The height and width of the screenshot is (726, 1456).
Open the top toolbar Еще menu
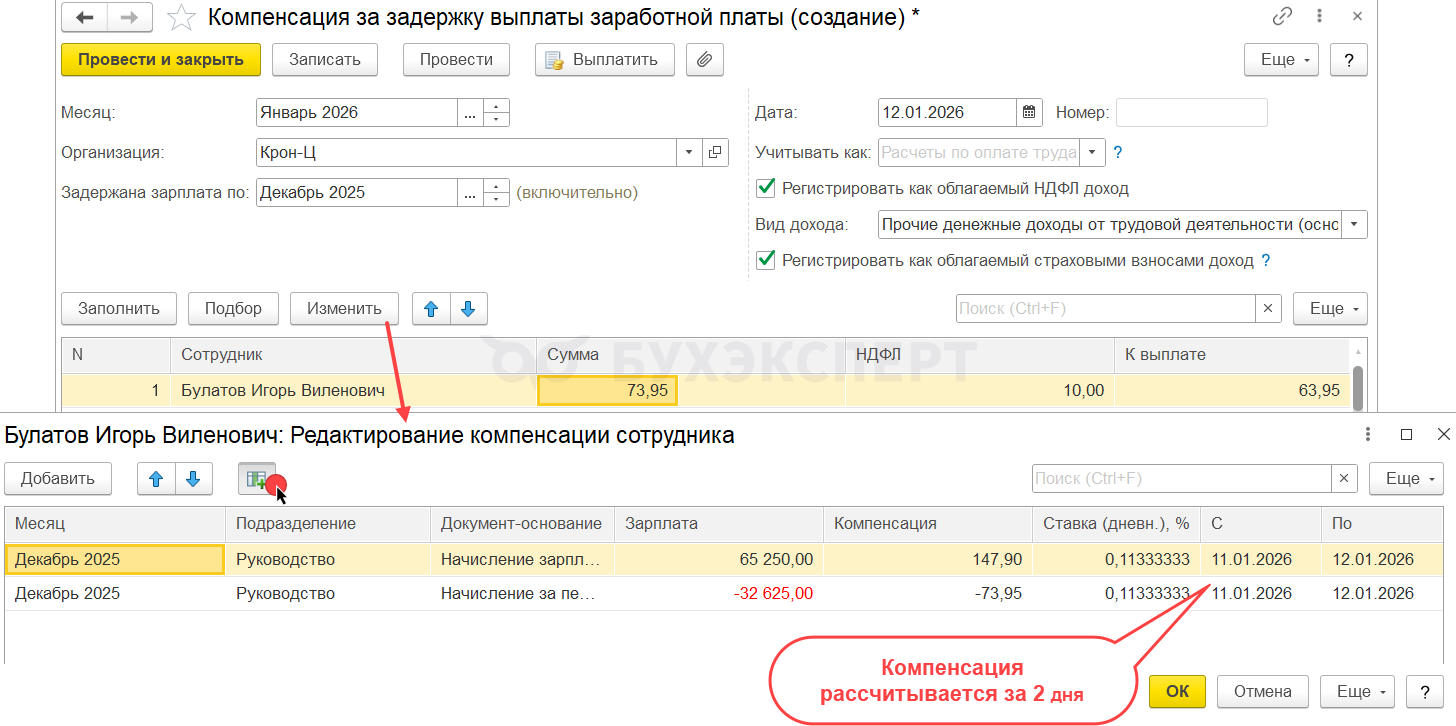pos(1282,59)
